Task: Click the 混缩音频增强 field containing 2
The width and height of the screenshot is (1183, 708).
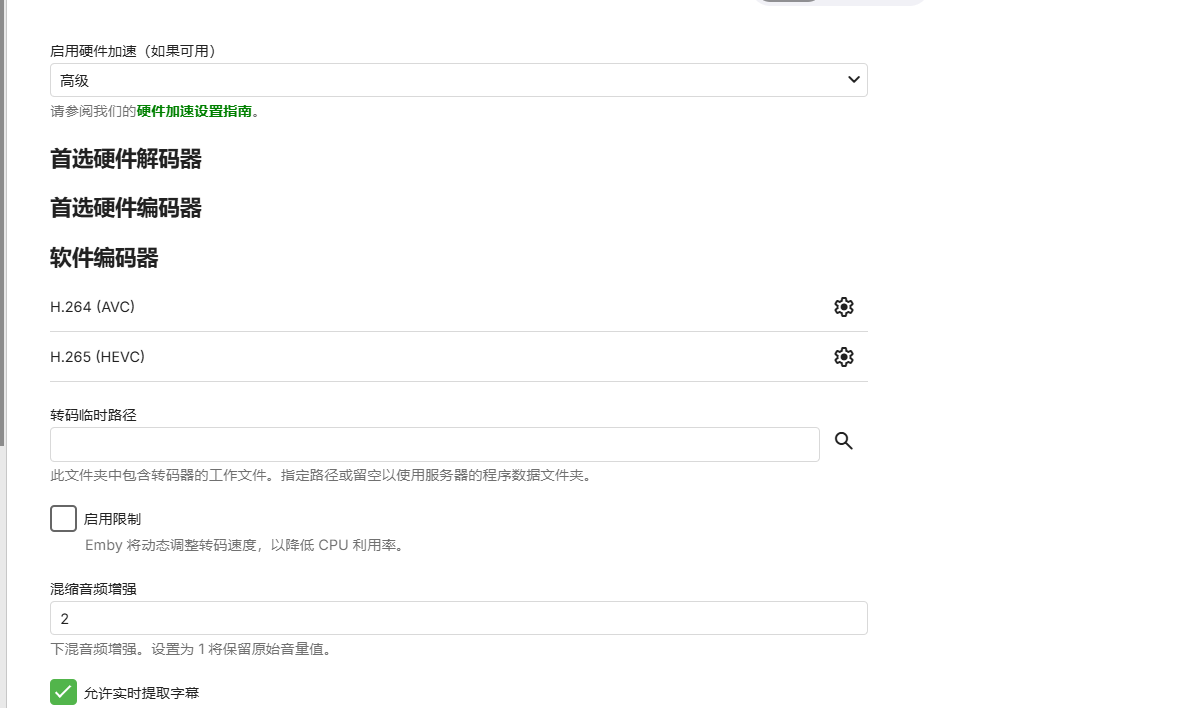Action: coord(458,618)
